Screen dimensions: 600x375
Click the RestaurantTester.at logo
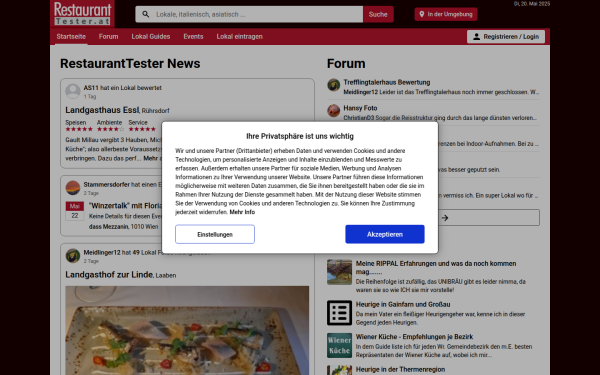click(82, 13)
